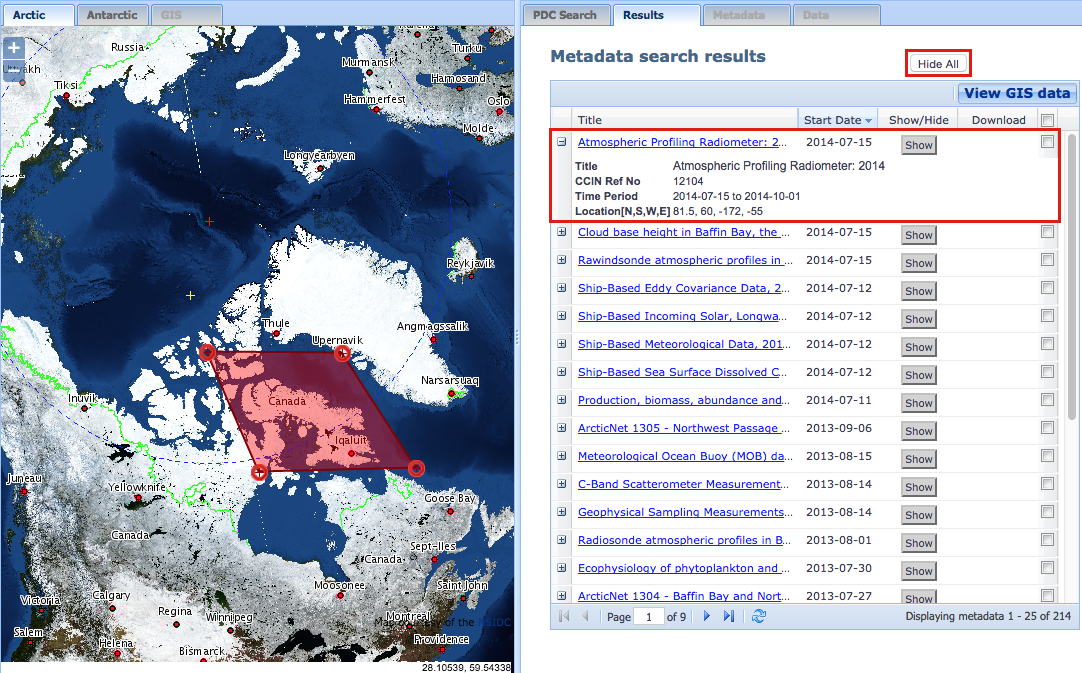This screenshot has height=673, width=1082.
Task: Switch to the Antarctic map tab
Action: (x=112, y=15)
